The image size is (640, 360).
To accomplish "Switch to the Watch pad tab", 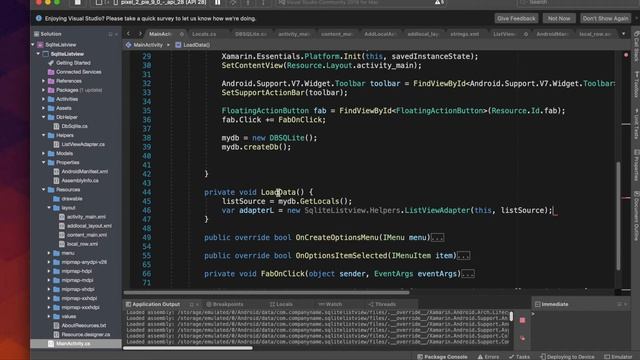I will click(330, 304).
